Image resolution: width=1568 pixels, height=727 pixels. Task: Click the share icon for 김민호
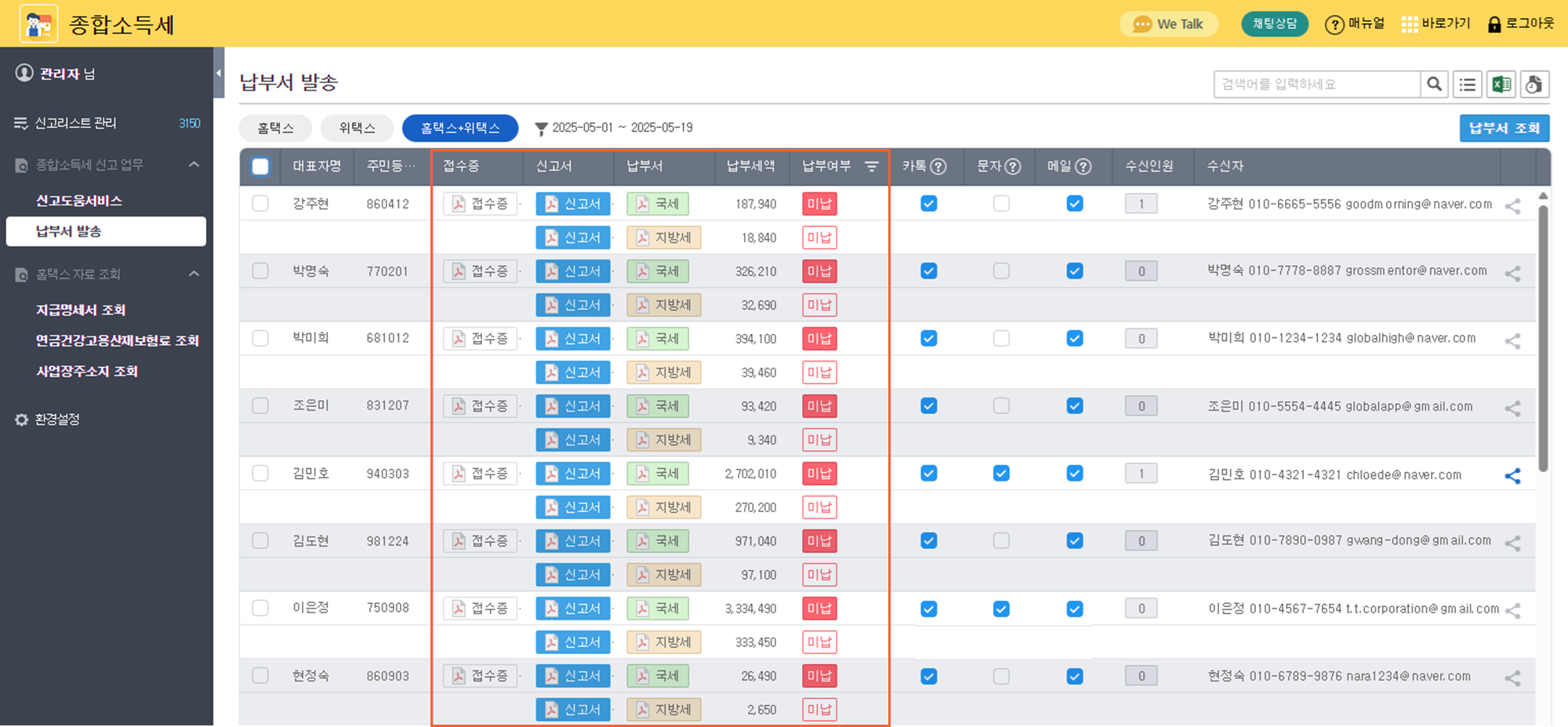pos(1512,475)
